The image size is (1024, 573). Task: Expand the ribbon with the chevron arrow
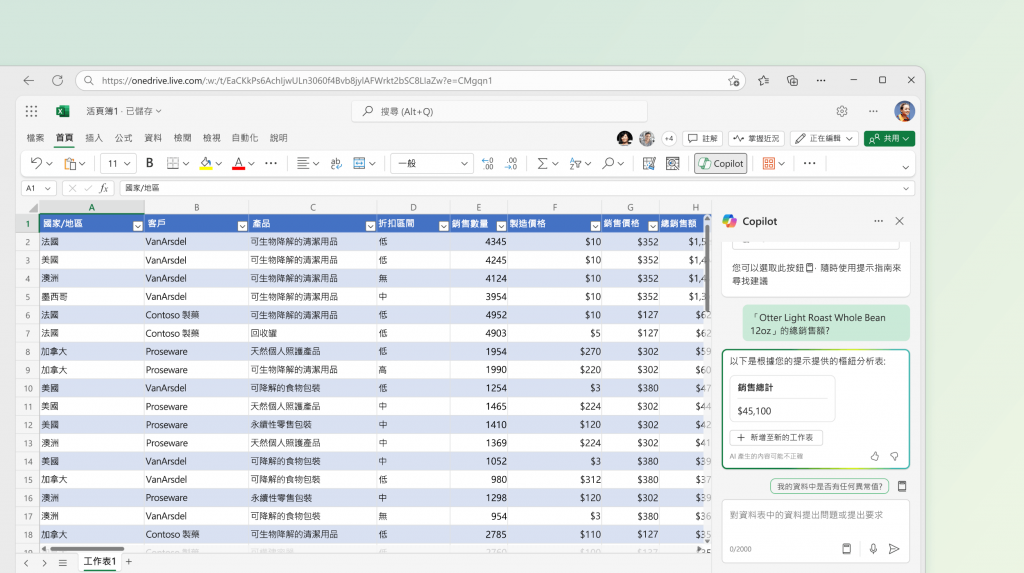905,167
